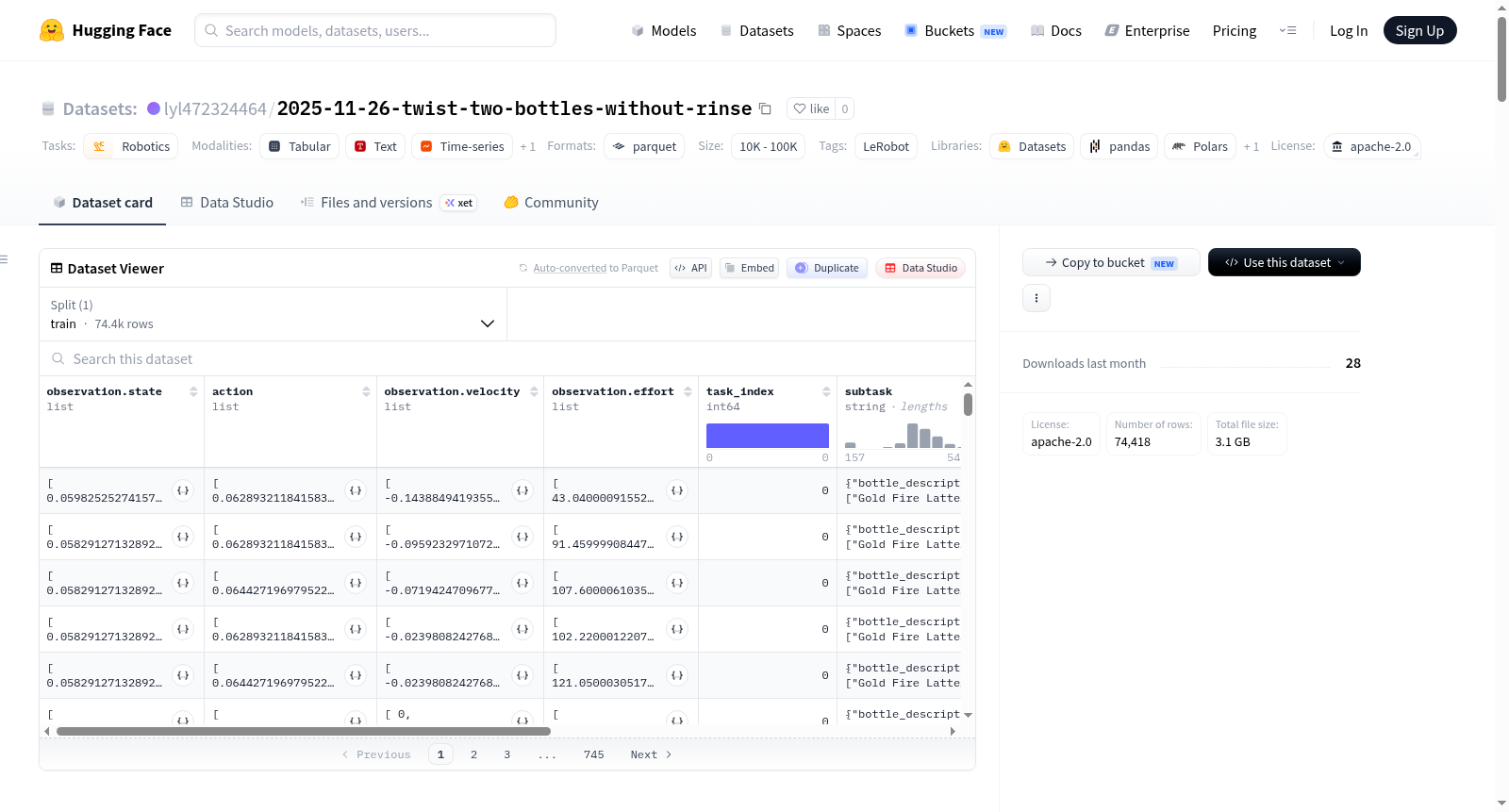
Task: Expand JSON cell for effort 121.0500030517
Action: [x=677, y=675]
